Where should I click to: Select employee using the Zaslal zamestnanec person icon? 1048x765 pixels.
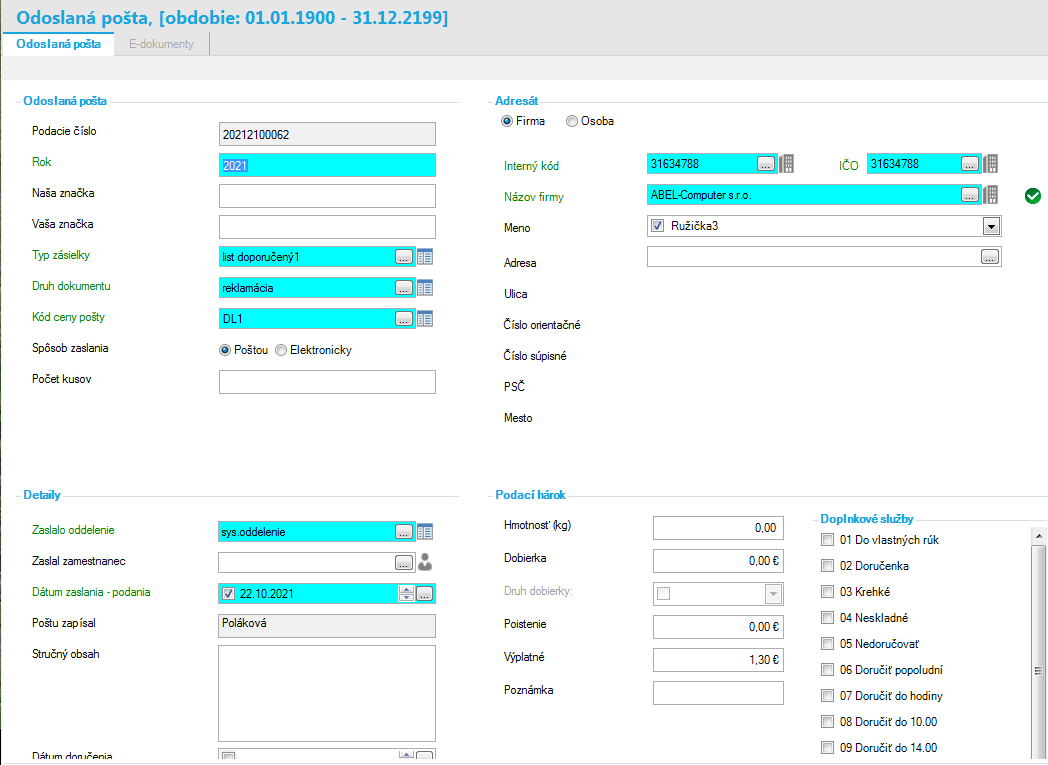click(x=425, y=563)
